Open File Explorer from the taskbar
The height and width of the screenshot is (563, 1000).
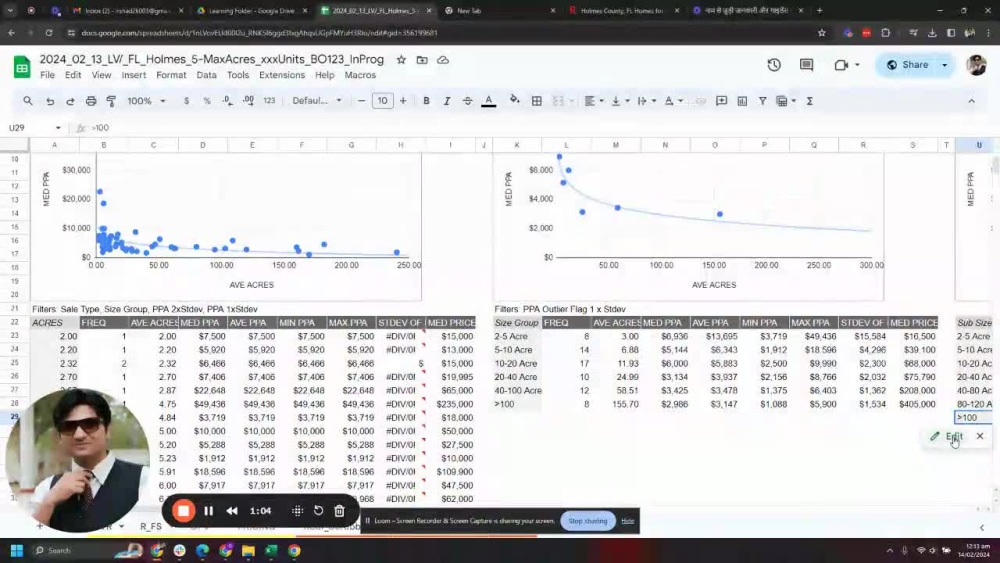pyautogui.click(x=248, y=550)
